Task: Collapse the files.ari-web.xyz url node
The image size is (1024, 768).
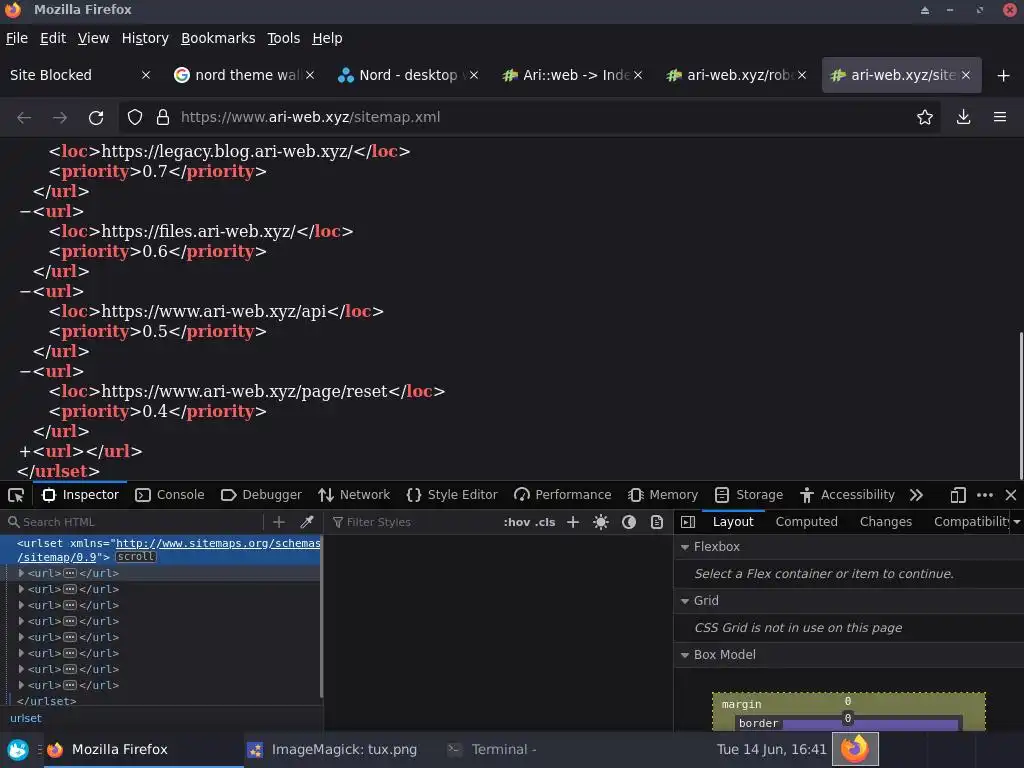Action: (25, 212)
